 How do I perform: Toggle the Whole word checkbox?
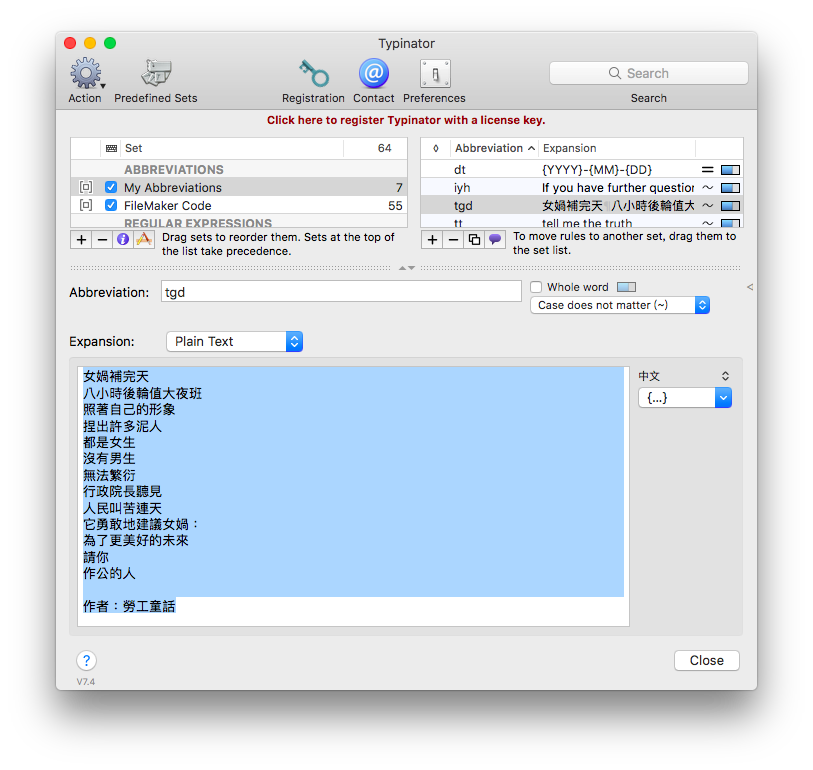pyautogui.click(x=536, y=287)
